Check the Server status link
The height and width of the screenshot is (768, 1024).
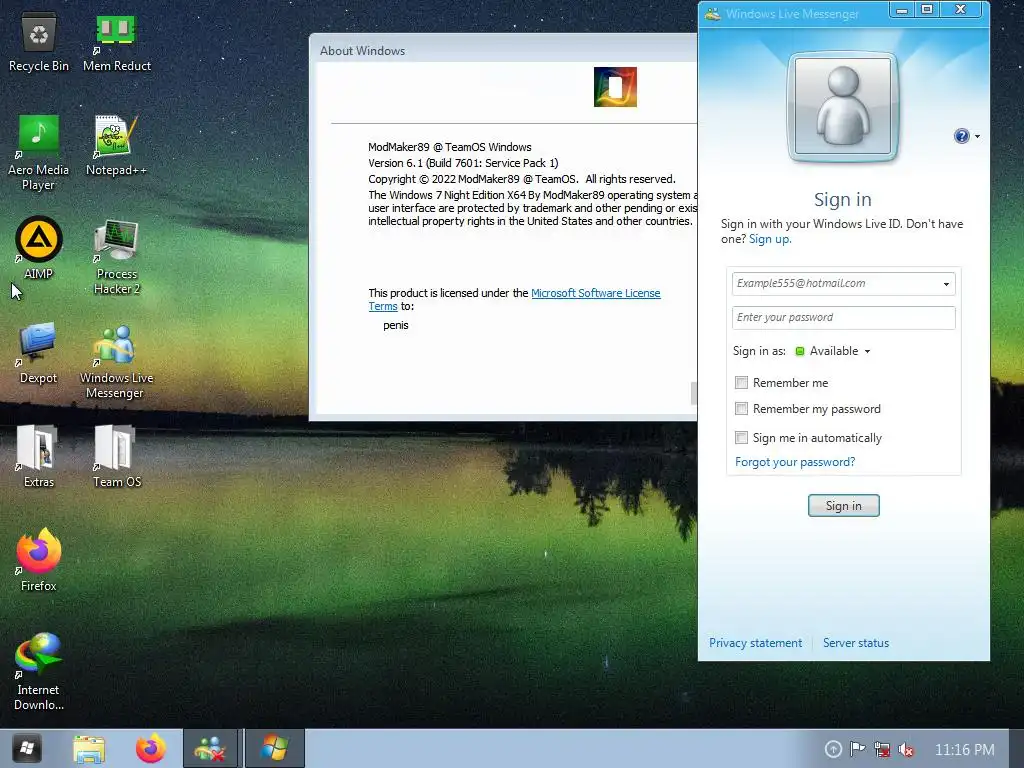tap(856, 643)
